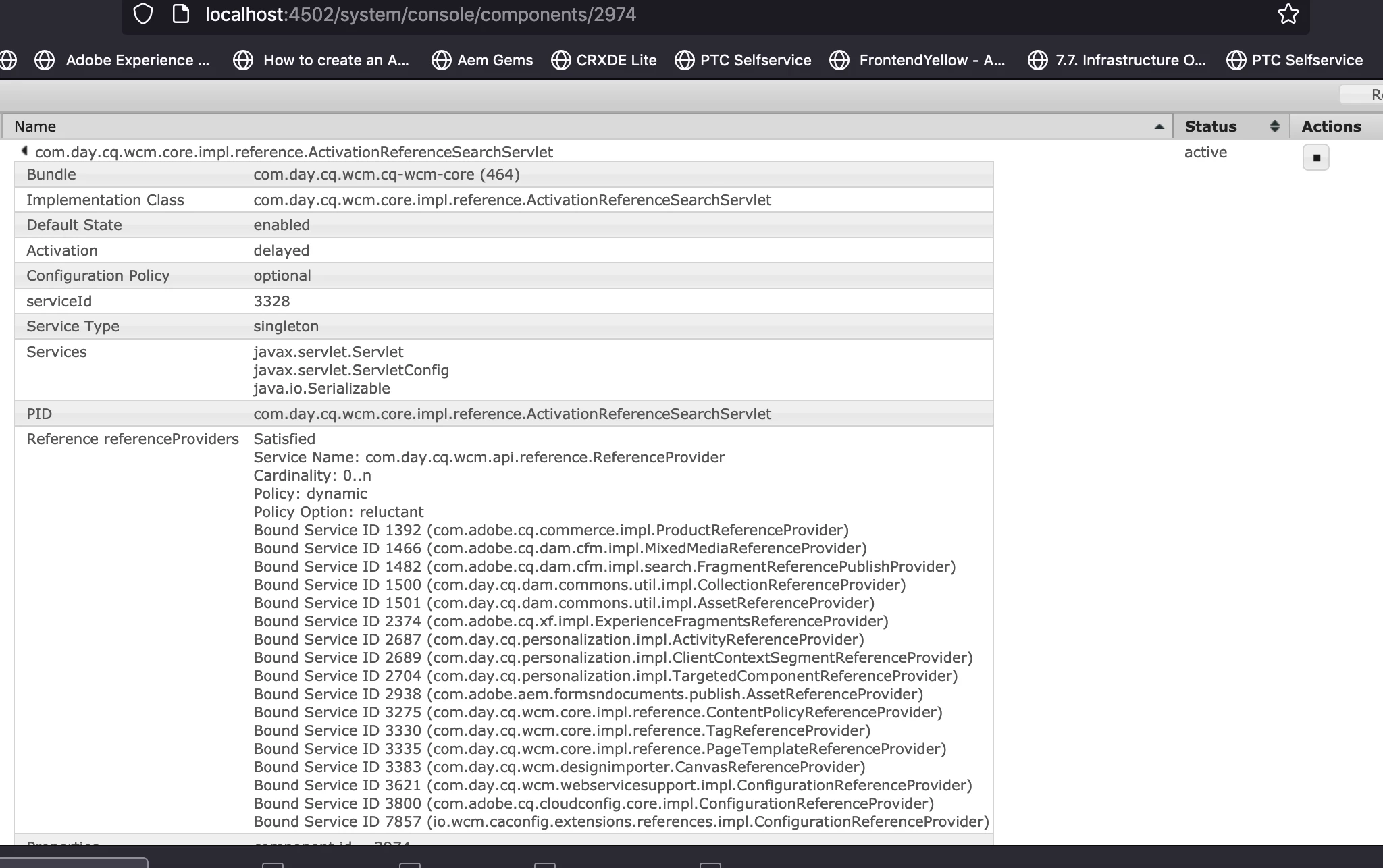Click the ActivationReferenceSearchServlet component name
The image size is (1383, 868).
point(294,153)
